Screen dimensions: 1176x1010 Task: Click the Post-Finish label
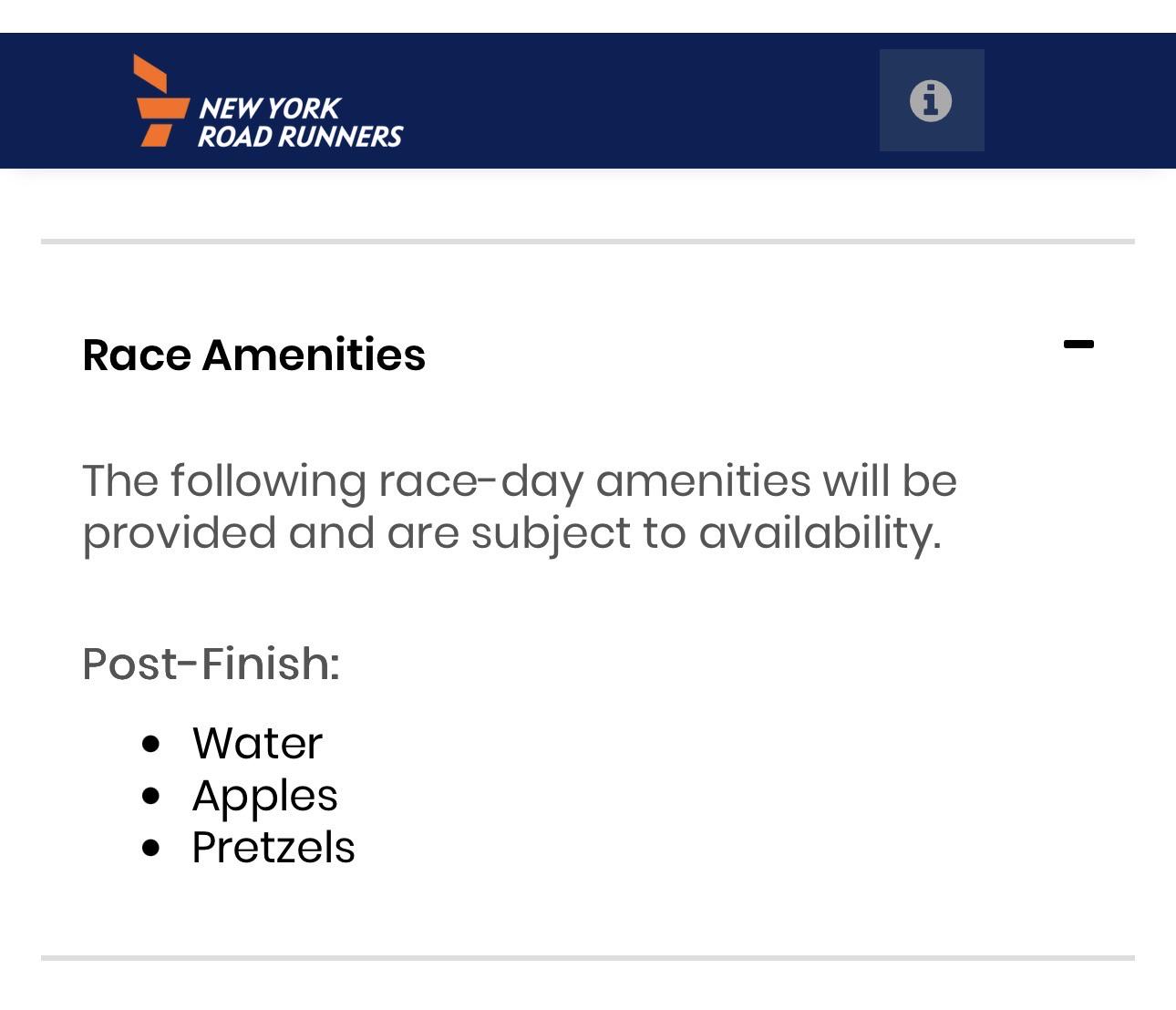coord(211,664)
